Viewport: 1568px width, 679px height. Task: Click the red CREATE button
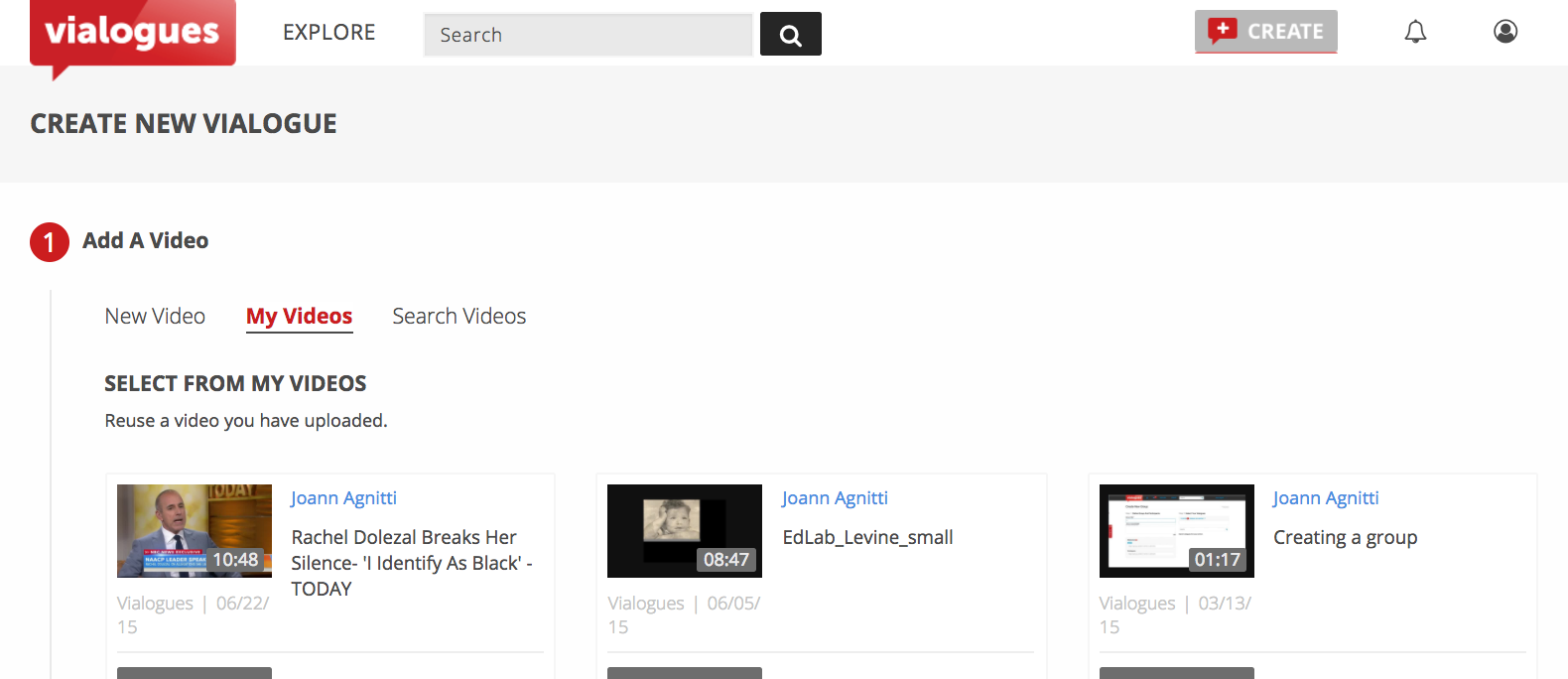click(x=1266, y=32)
